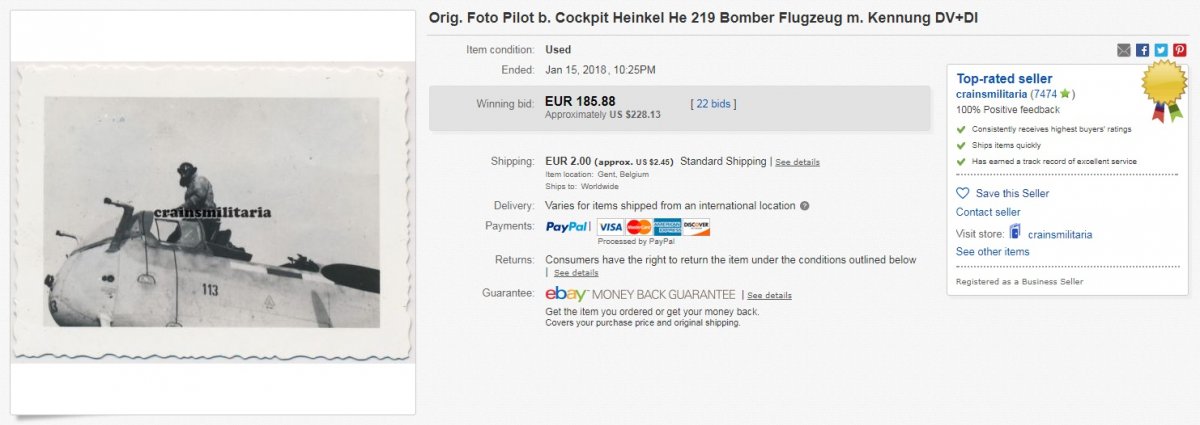The height and width of the screenshot is (425, 1200).
Task: Click the eBay Money Back Guarantee logo
Action: coord(640,295)
